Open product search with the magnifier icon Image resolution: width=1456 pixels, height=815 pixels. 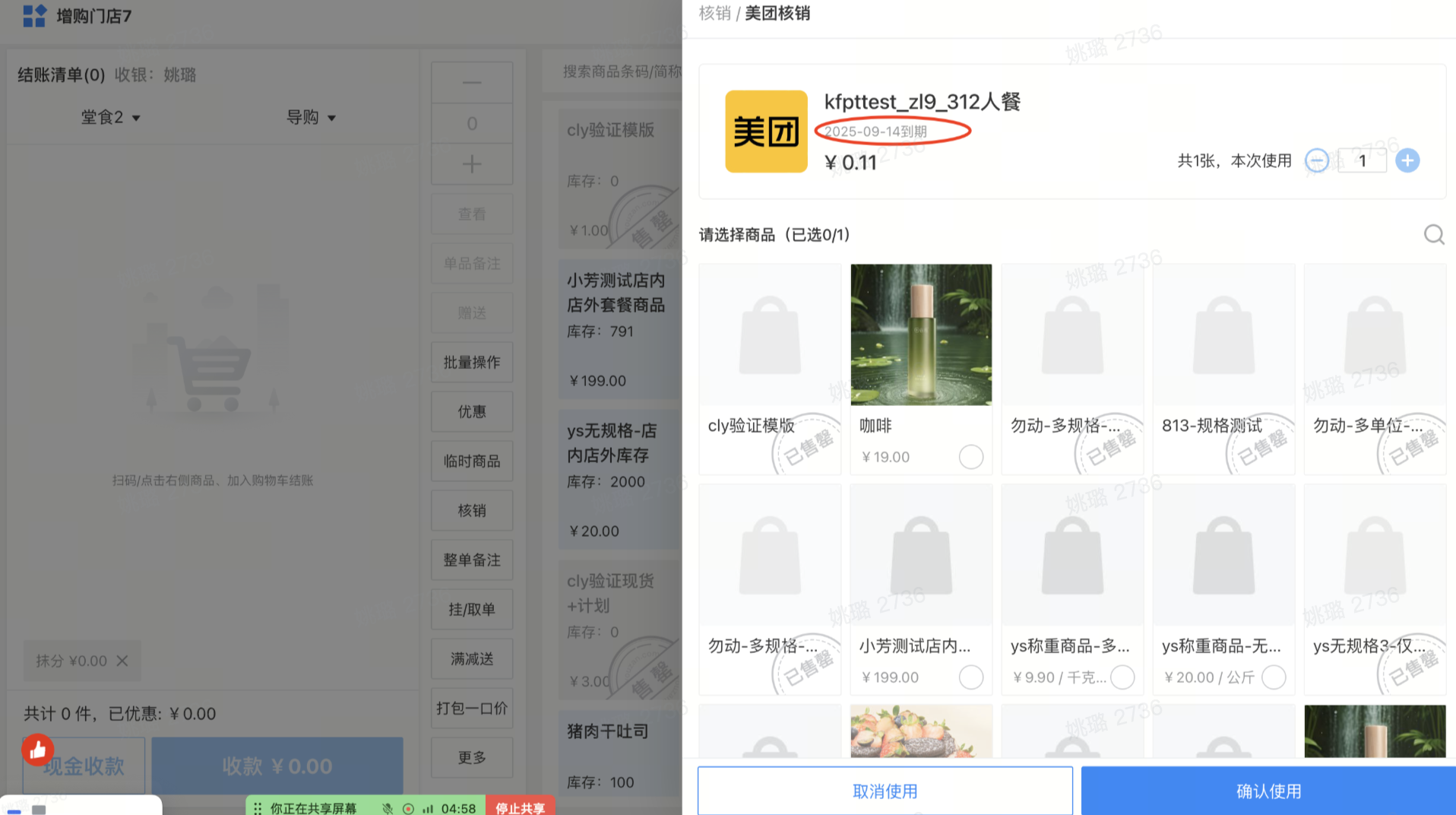click(x=1433, y=235)
